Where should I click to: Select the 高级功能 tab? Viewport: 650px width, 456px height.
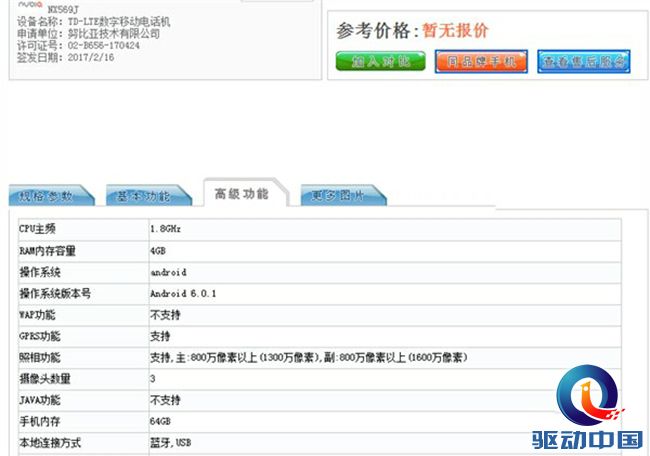click(245, 193)
